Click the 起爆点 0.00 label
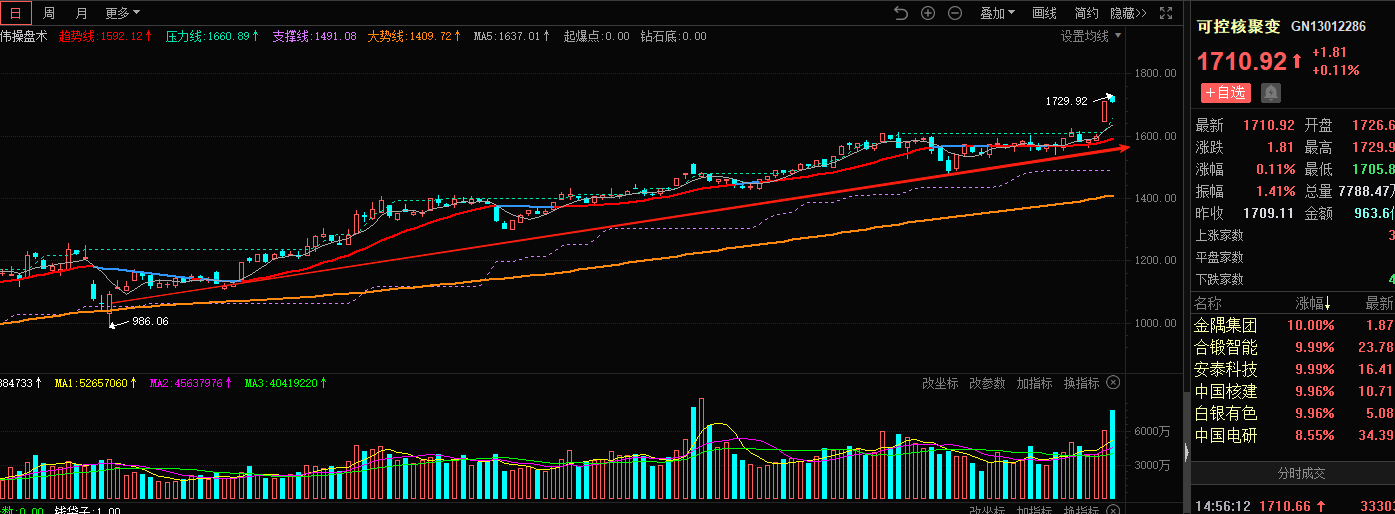1395x514 pixels. (596, 36)
